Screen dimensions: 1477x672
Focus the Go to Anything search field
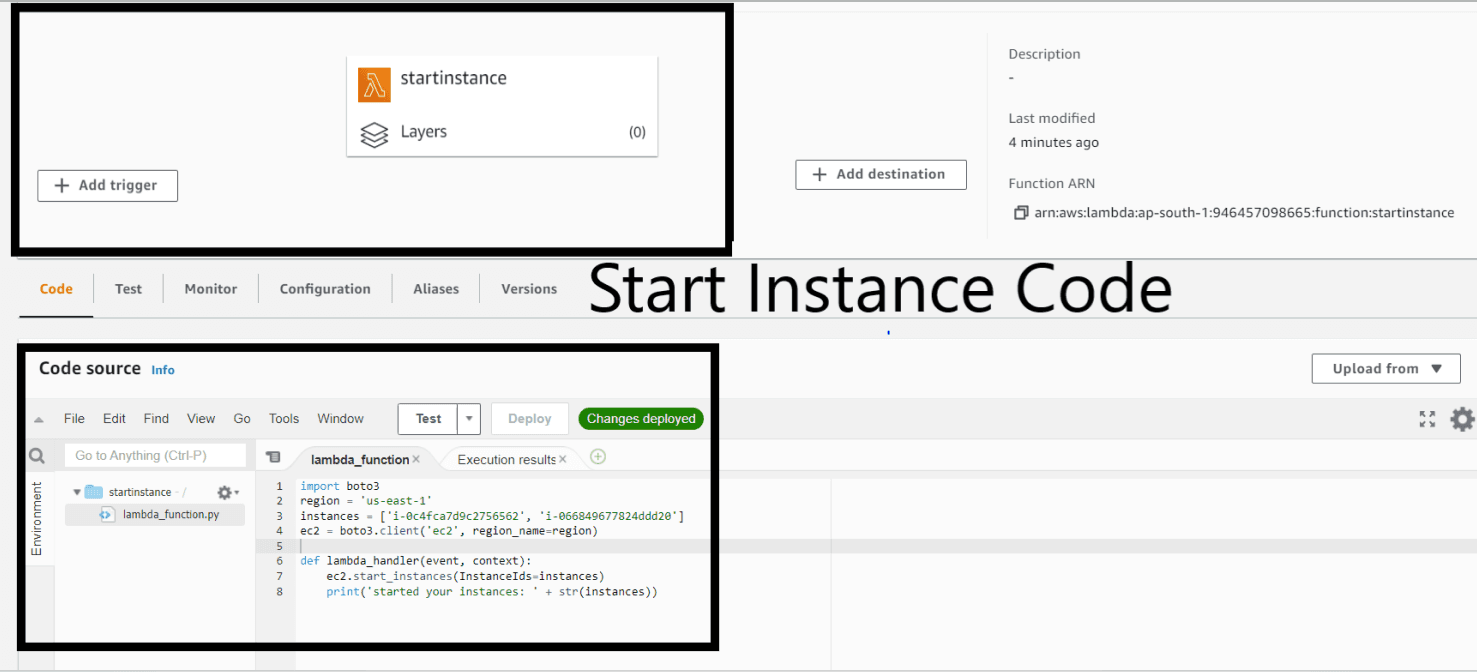coord(155,456)
